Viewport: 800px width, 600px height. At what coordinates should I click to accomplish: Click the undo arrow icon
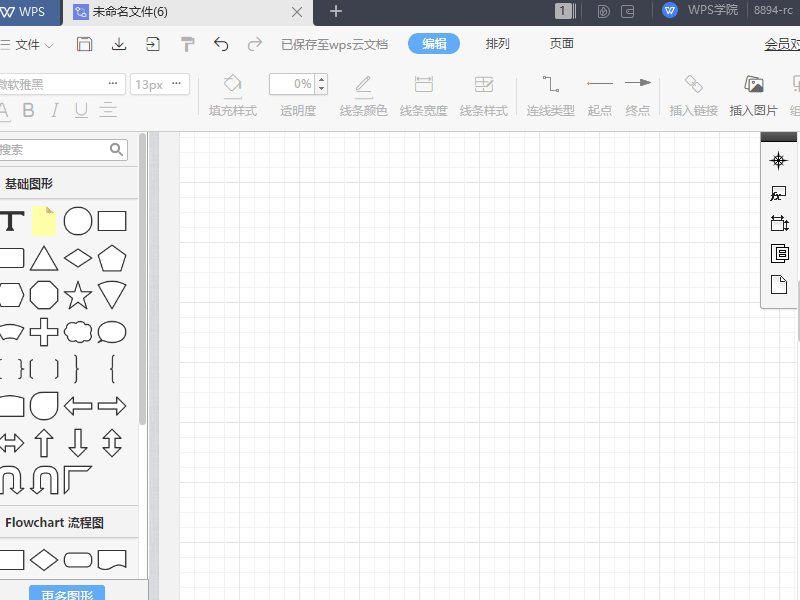[x=221, y=44]
